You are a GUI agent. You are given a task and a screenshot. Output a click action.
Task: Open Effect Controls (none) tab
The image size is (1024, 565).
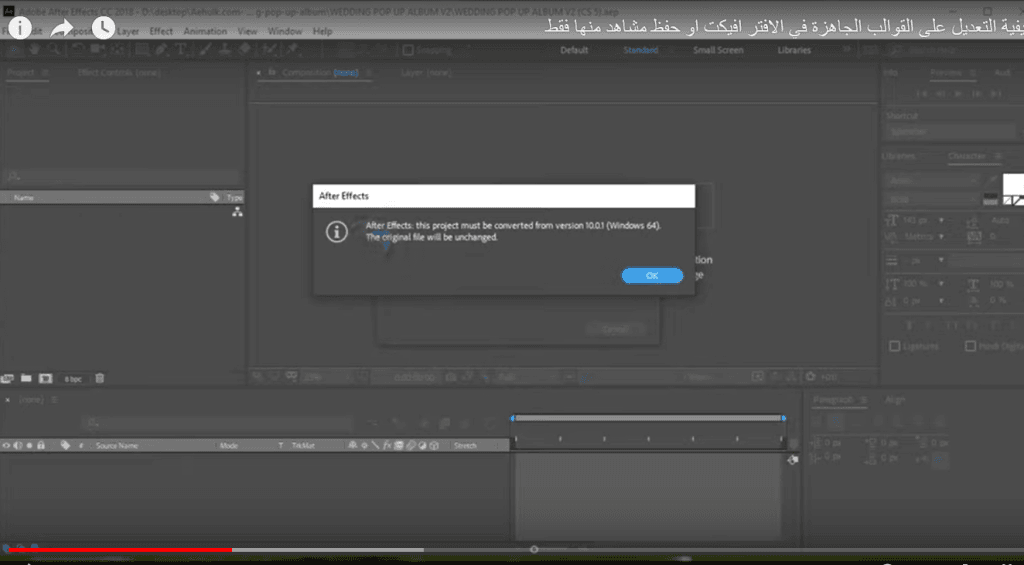coord(118,73)
